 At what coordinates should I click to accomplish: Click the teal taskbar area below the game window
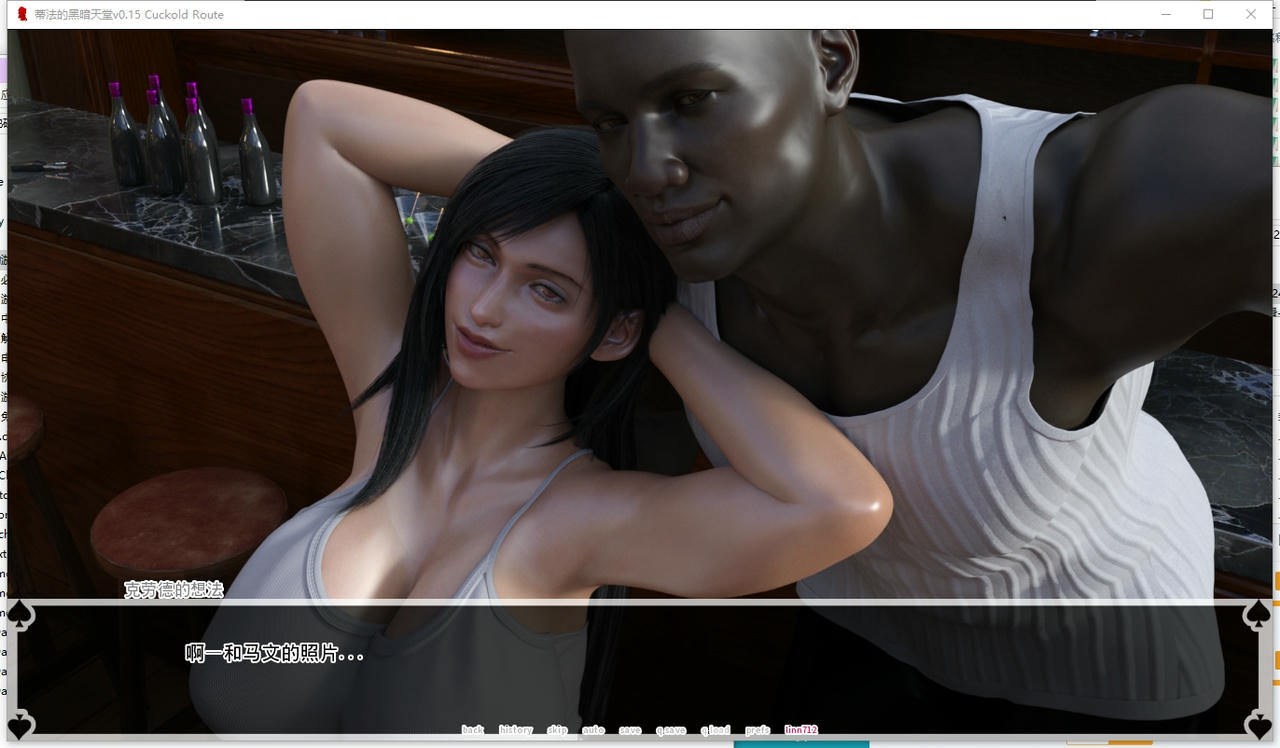point(800,745)
